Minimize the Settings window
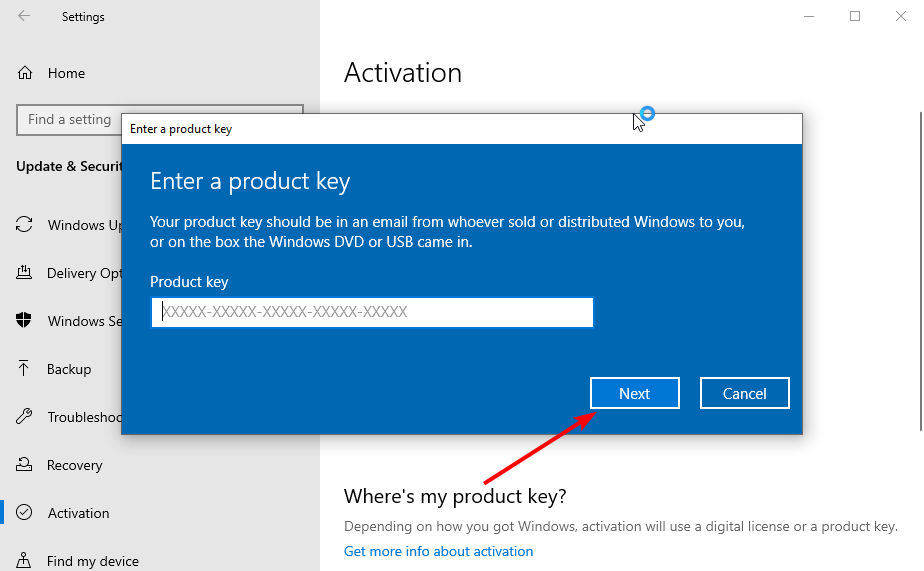 tap(808, 16)
